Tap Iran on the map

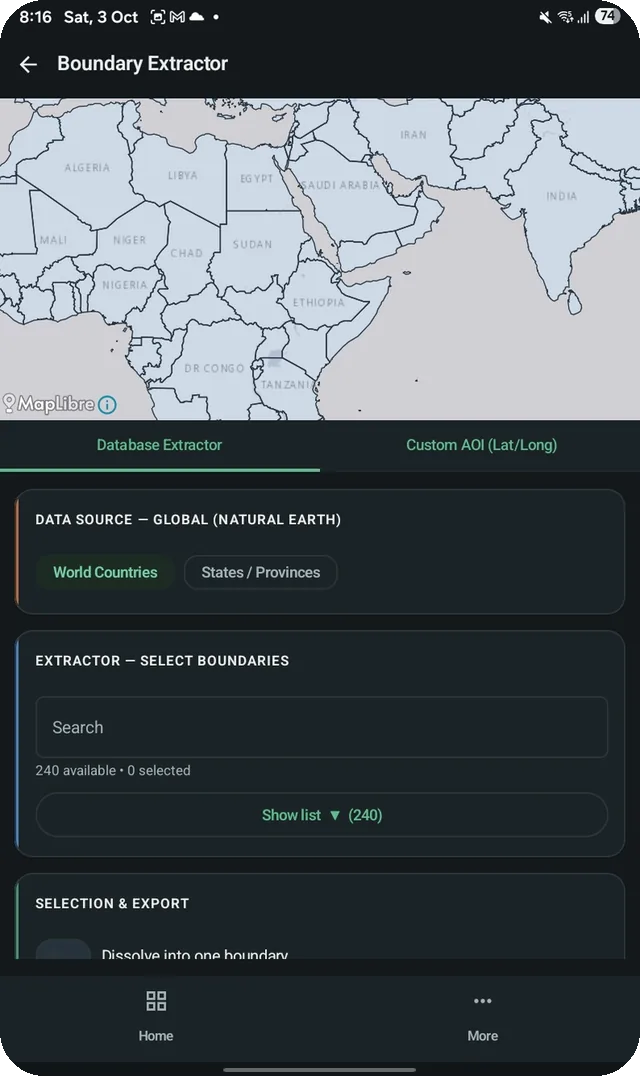coord(412,137)
